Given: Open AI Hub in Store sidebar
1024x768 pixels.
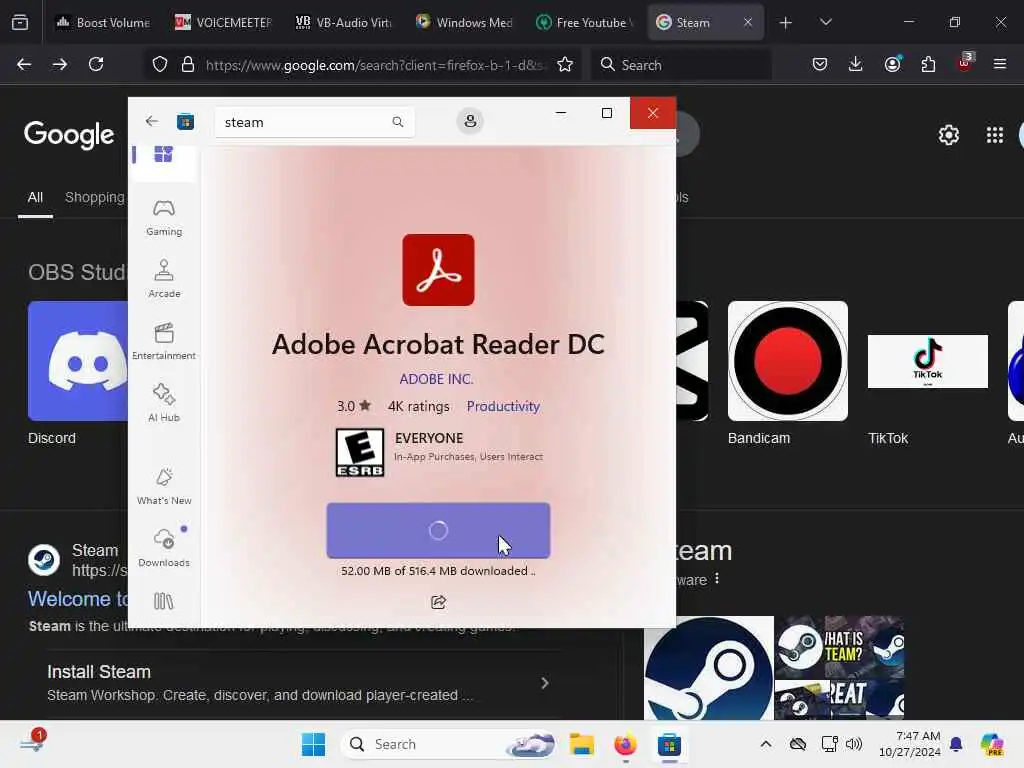Looking at the screenshot, I should click(164, 404).
